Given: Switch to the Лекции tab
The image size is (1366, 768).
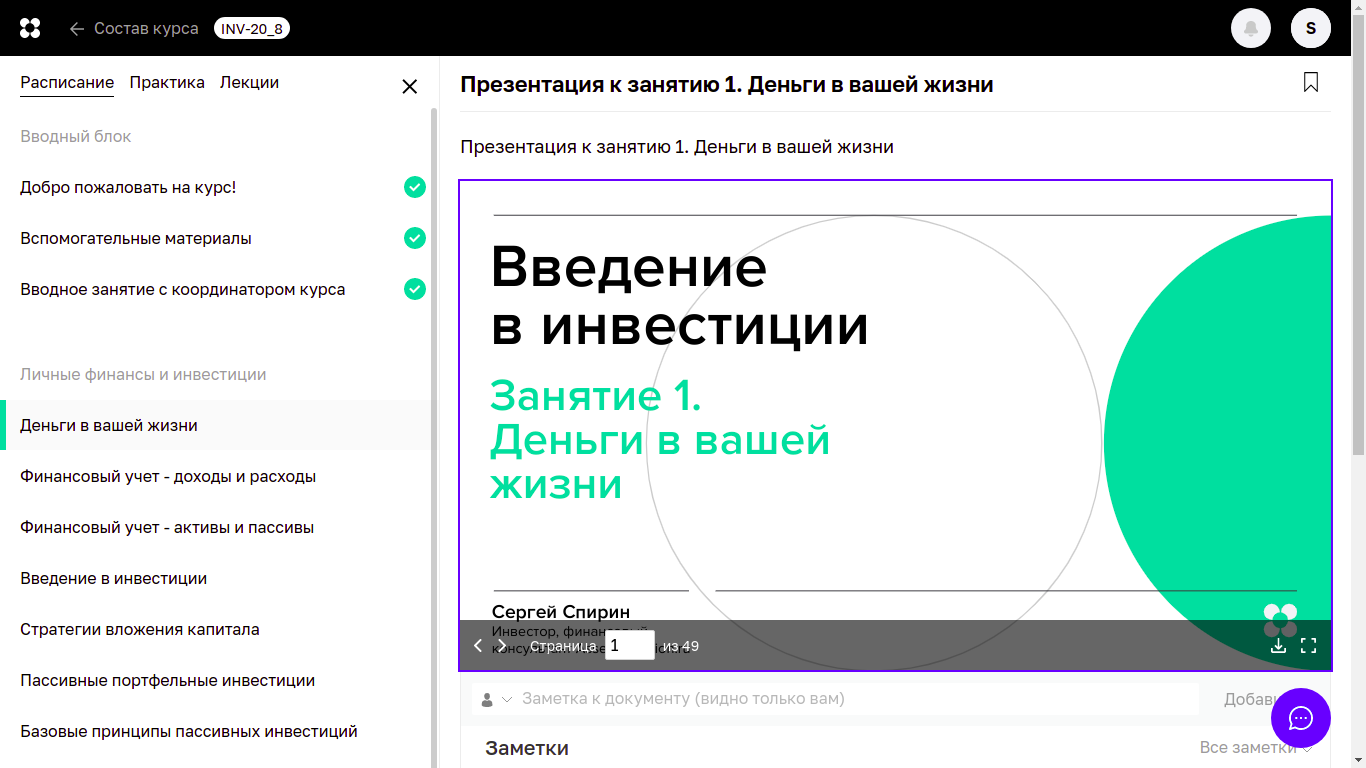Looking at the screenshot, I should [x=249, y=83].
